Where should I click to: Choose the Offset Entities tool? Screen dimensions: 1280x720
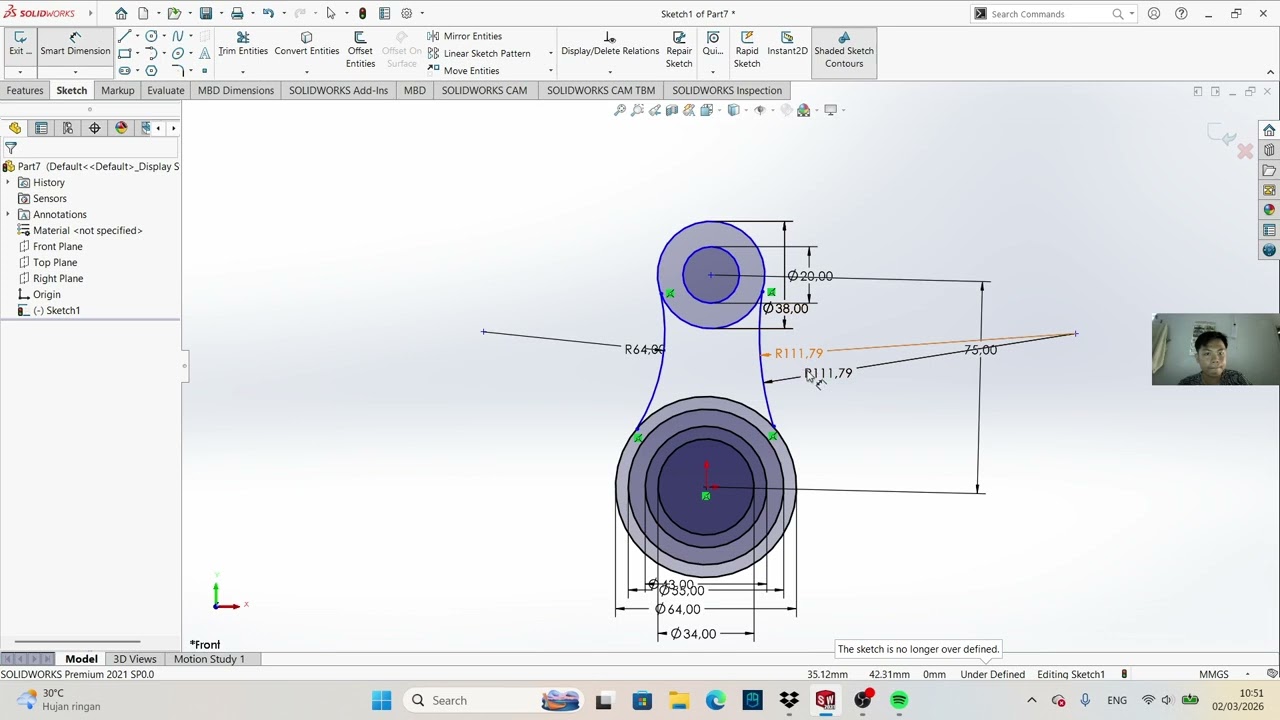pyautogui.click(x=360, y=50)
